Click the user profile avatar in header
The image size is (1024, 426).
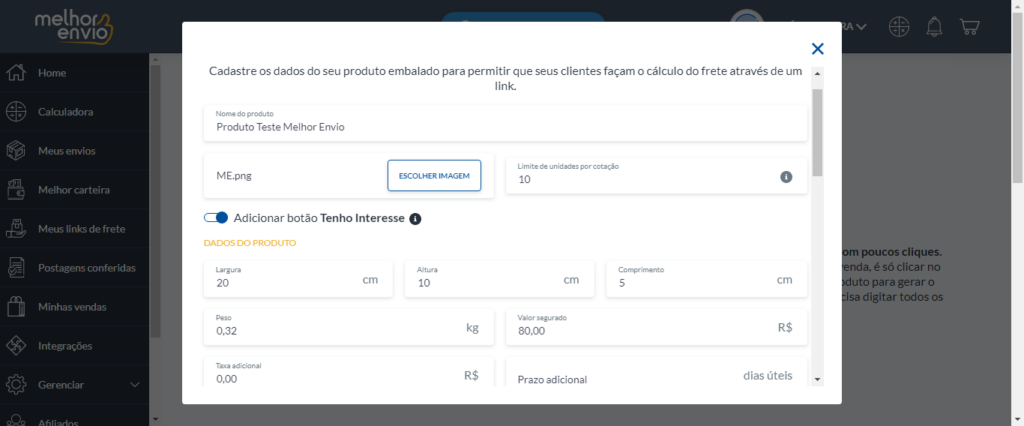coord(747,24)
